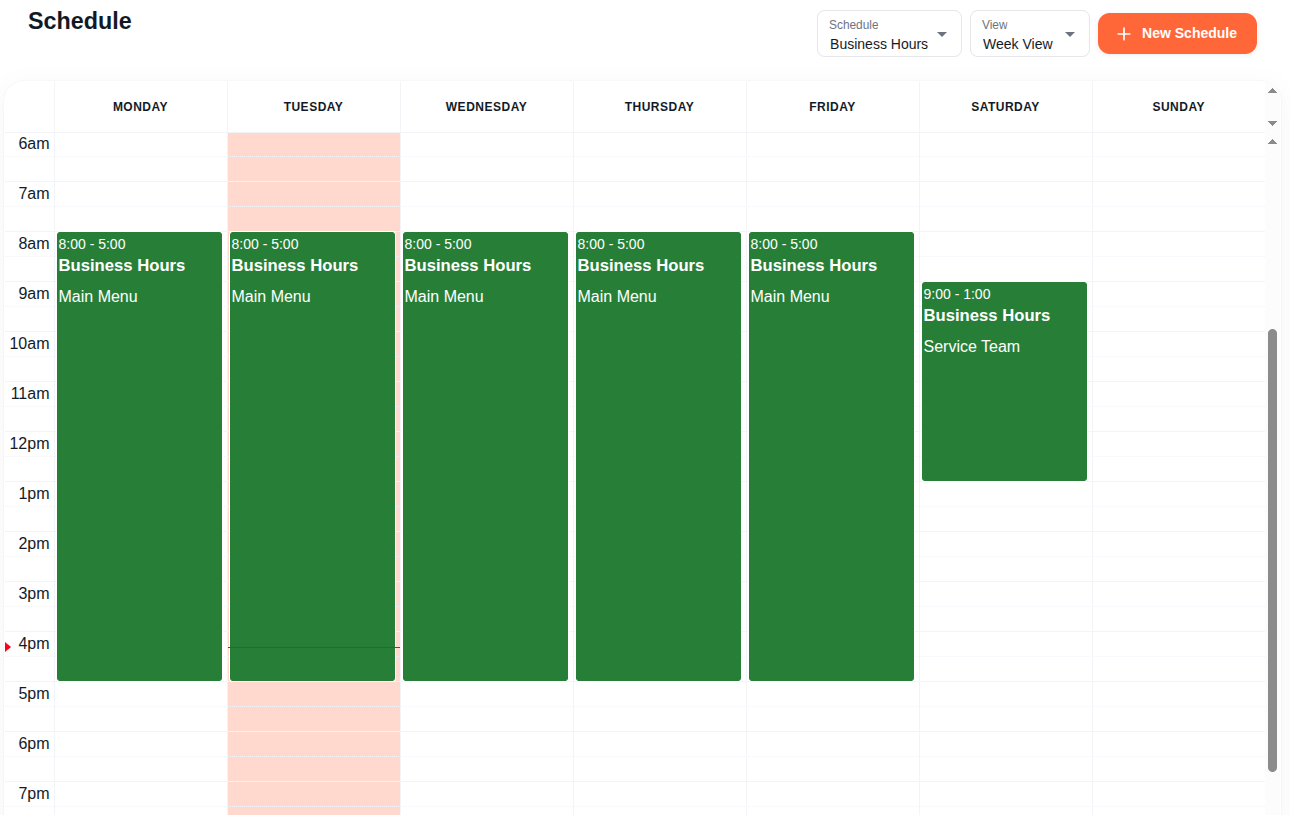Click the plus icon in New Schedule
This screenshot has height=815, width=1290.
coord(1124,34)
